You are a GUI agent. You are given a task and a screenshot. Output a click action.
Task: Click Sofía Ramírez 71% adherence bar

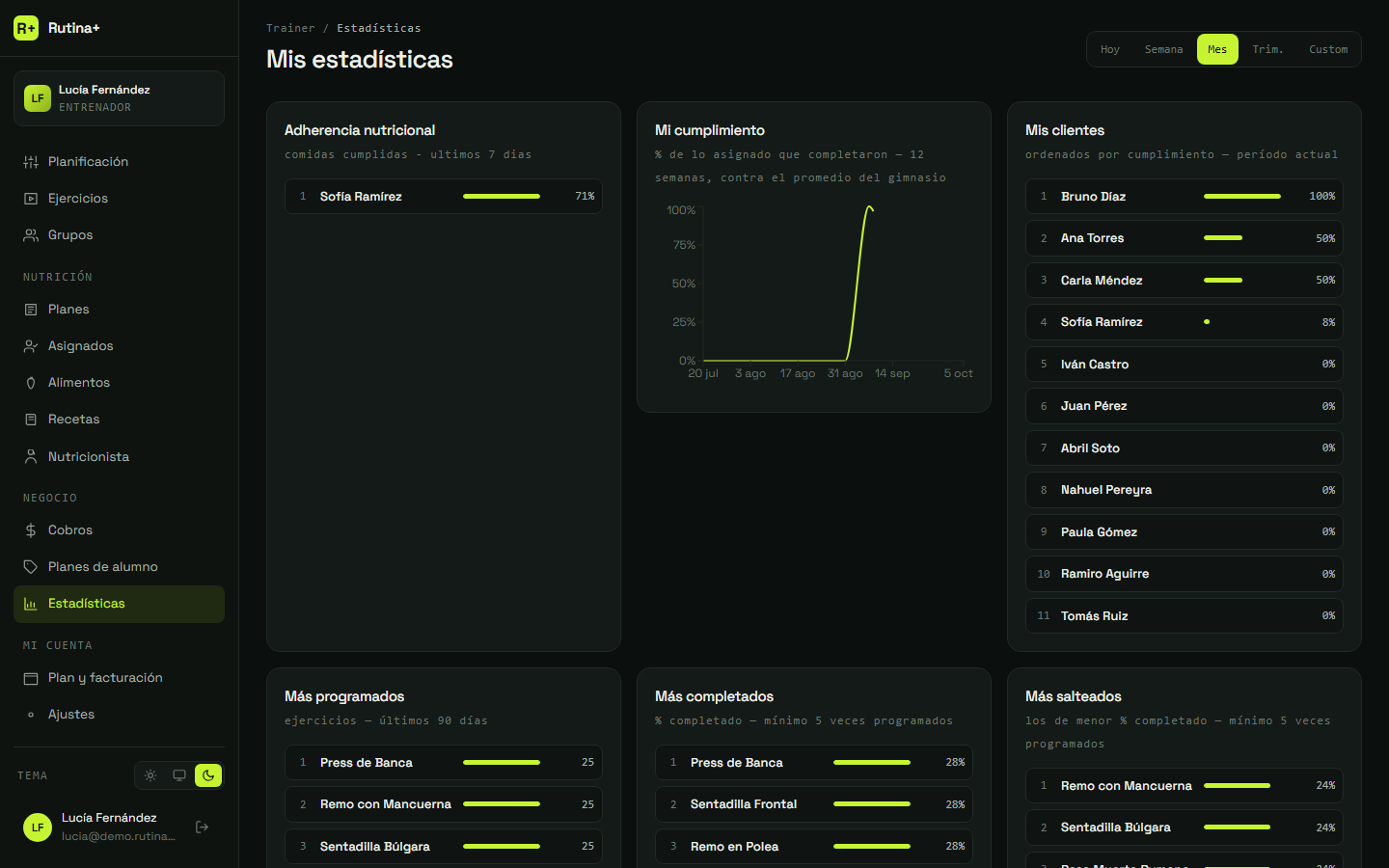[502, 197]
